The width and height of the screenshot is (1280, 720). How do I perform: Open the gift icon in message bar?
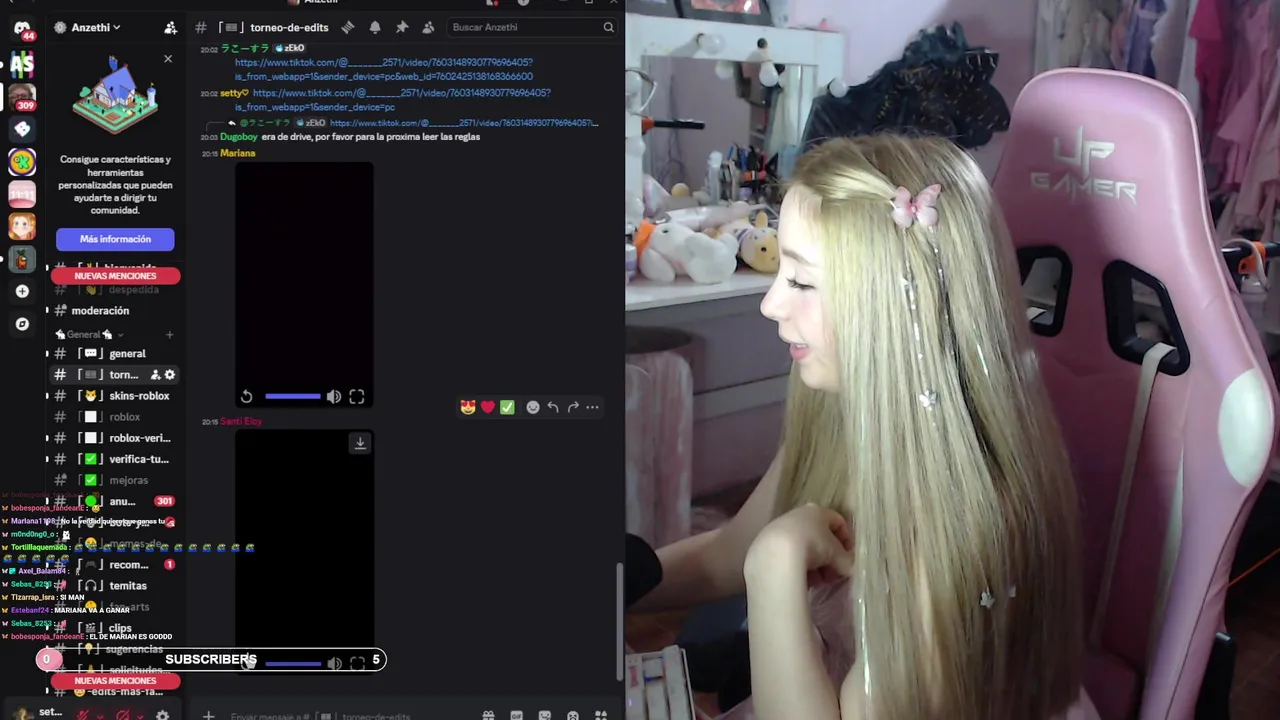488,716
